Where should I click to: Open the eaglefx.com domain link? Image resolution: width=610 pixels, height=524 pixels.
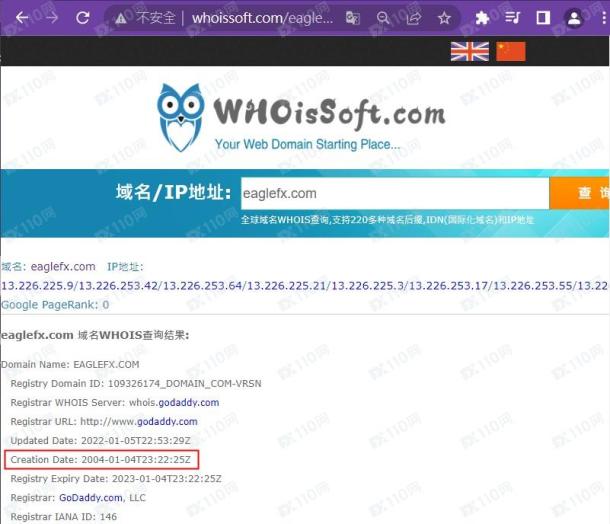click(63, 267)
